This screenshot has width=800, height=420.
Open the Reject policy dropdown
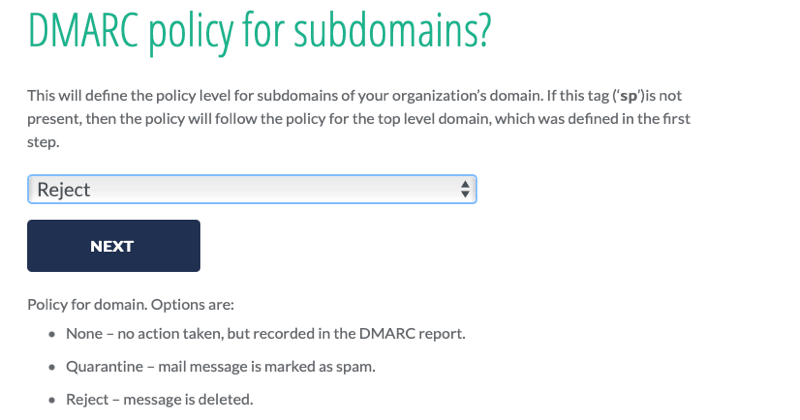coord(252,189)
